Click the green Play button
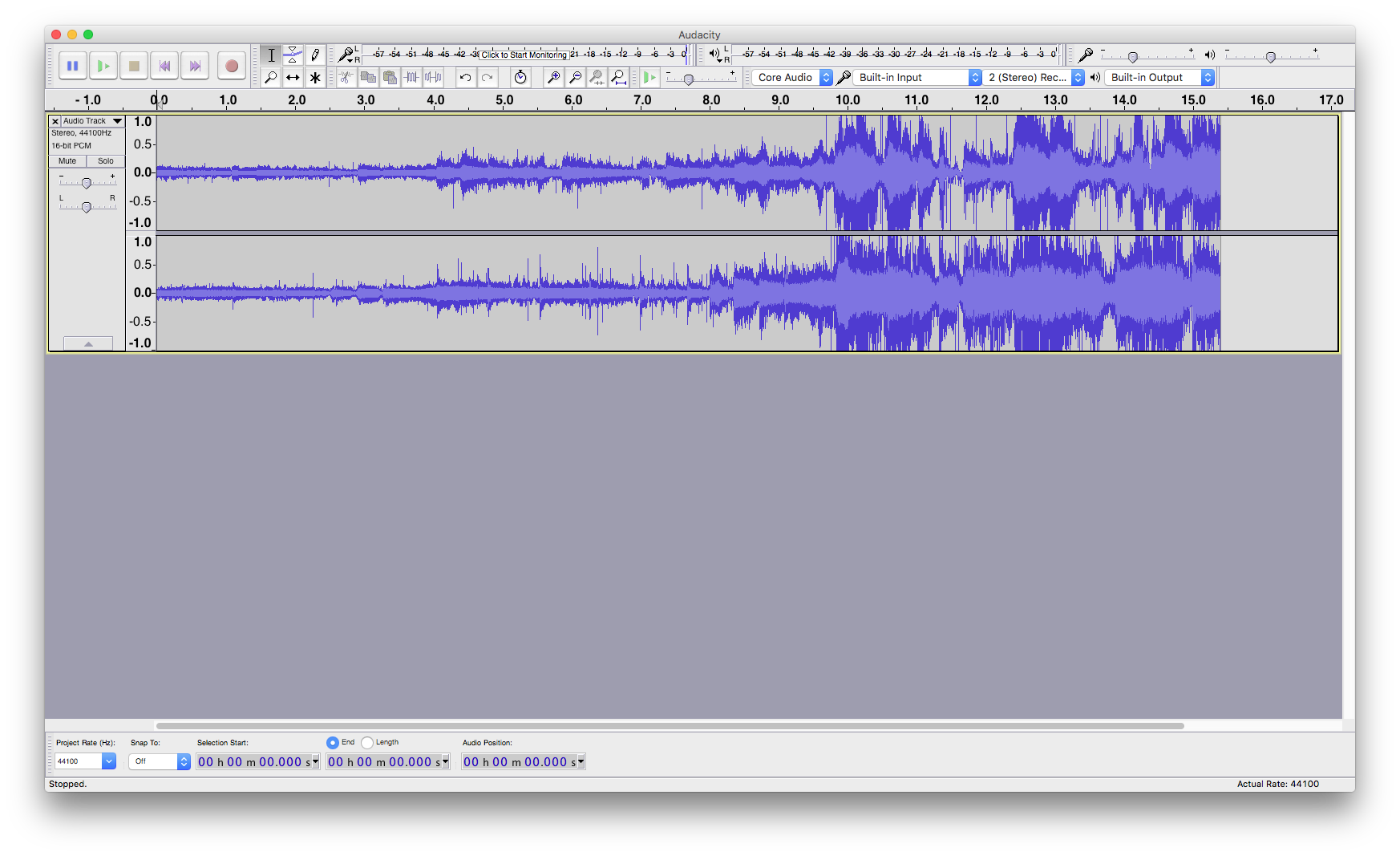 [103, 66]
